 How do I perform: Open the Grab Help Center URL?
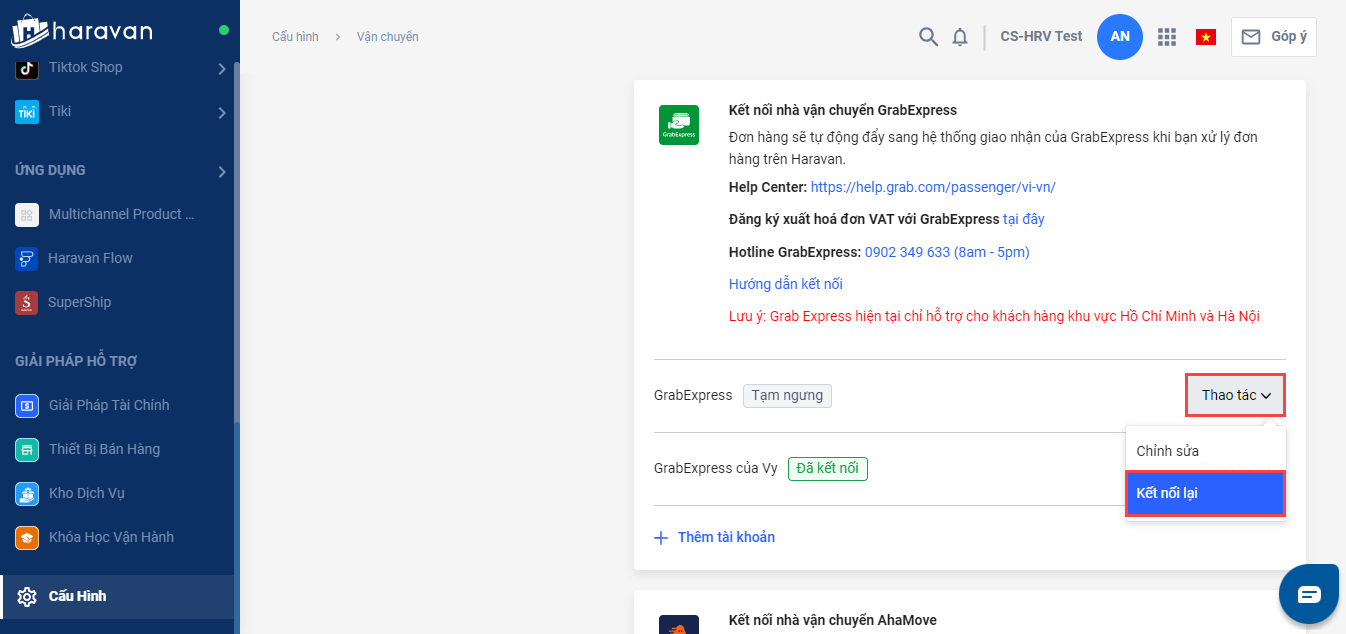(933, 187)
